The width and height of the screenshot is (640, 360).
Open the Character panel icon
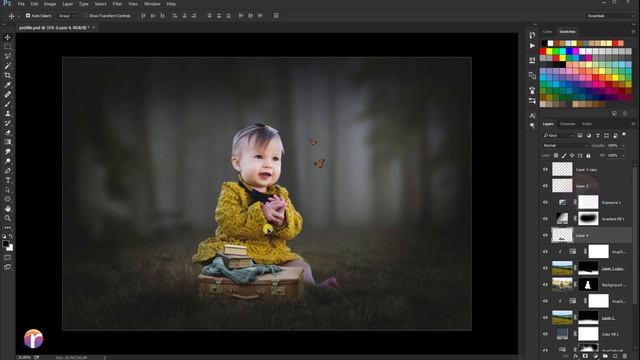click(x=532, y=116)
